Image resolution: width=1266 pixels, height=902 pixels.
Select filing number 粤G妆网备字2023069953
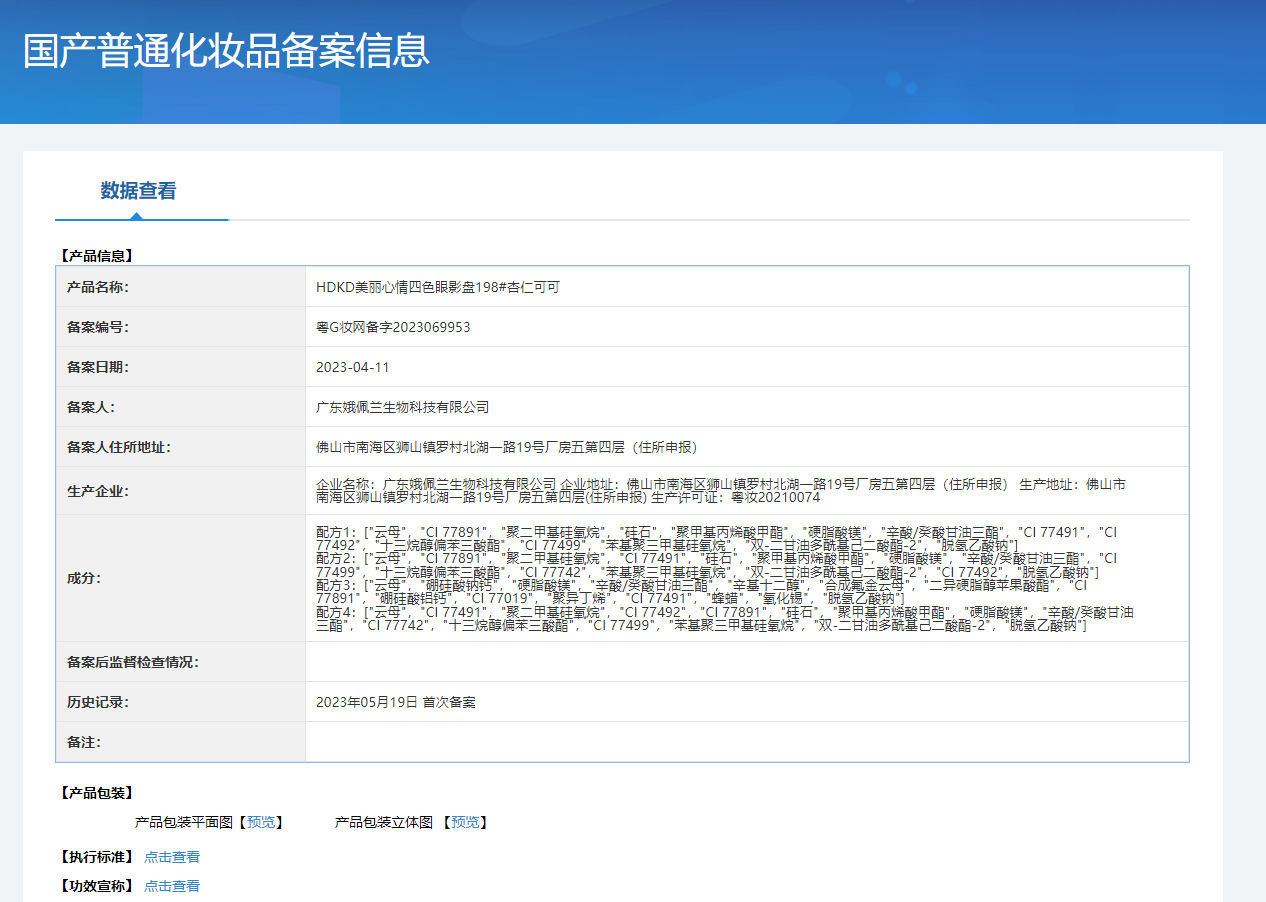[x=393, y=327]
